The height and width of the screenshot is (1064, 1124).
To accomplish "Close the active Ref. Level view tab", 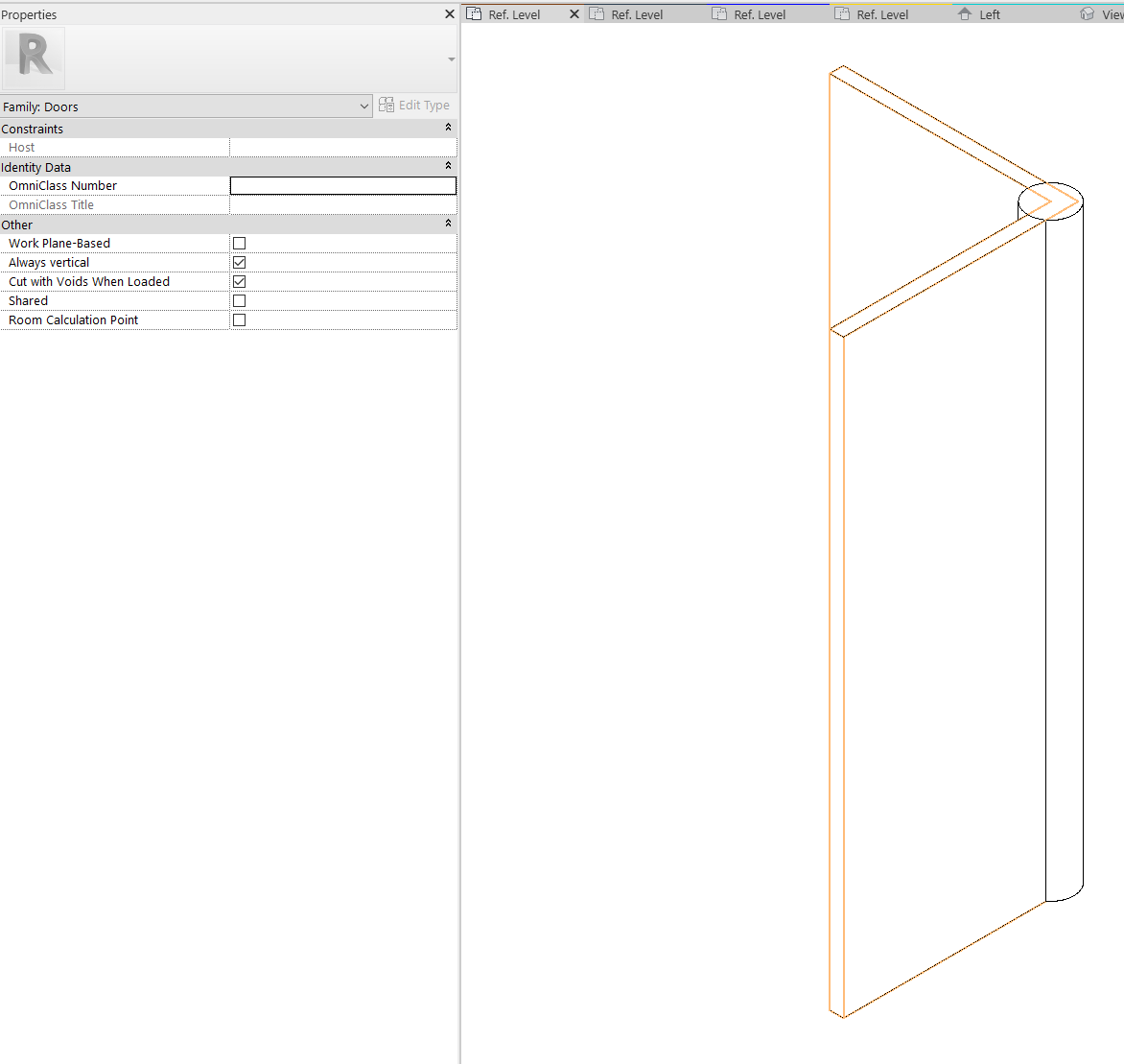I will coord(574,13).
